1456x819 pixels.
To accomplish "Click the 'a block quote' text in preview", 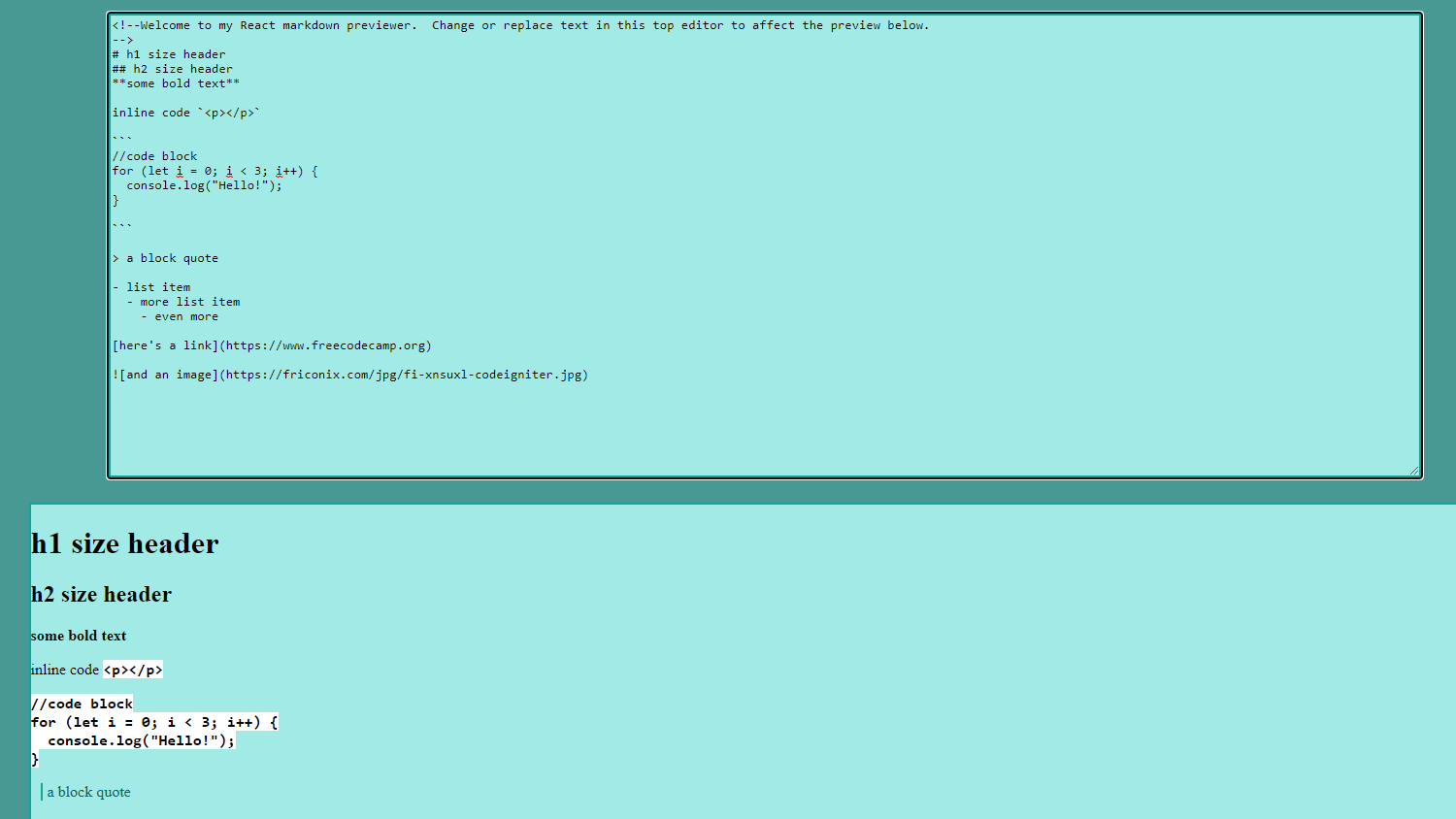I will pyautogui.click(x=88, y=792).
